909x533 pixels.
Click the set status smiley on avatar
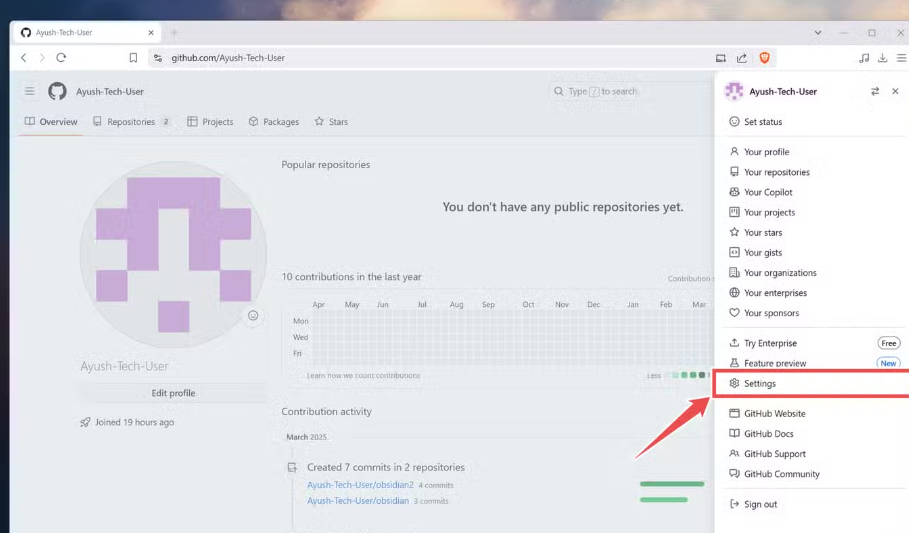point(253,316)
